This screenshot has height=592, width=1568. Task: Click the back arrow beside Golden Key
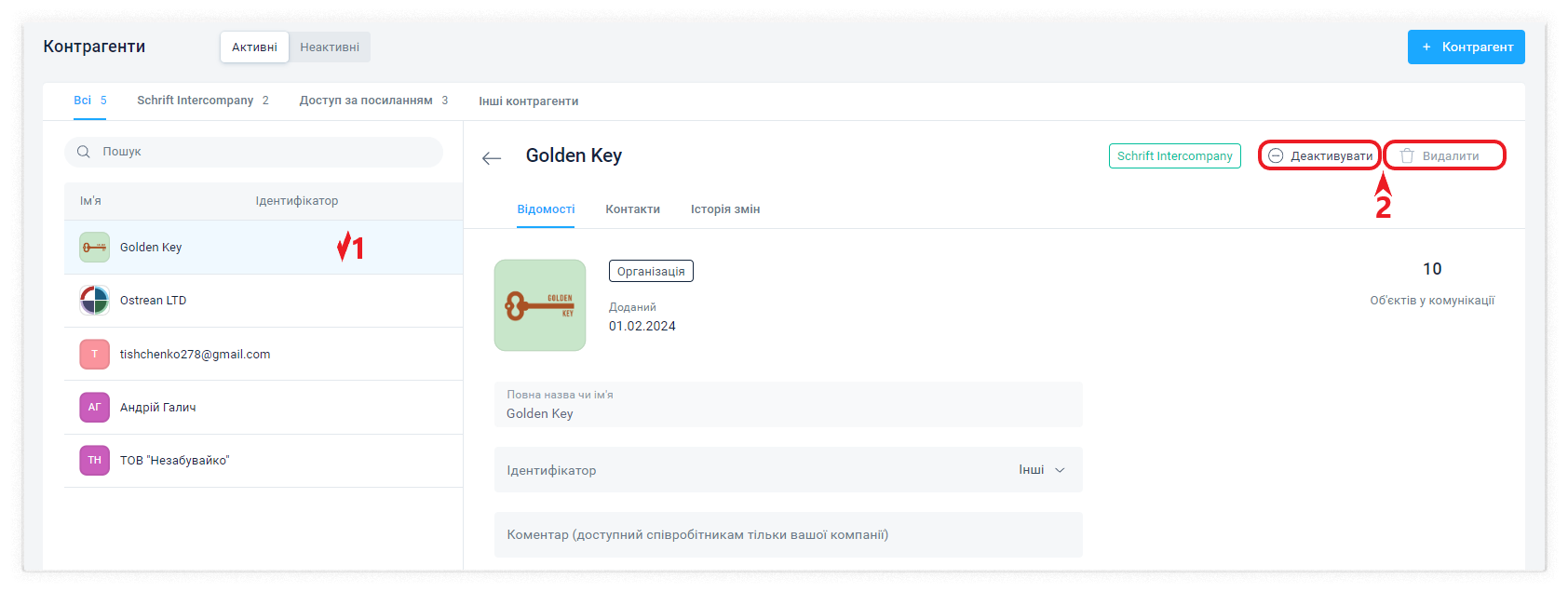coord(492,158)
